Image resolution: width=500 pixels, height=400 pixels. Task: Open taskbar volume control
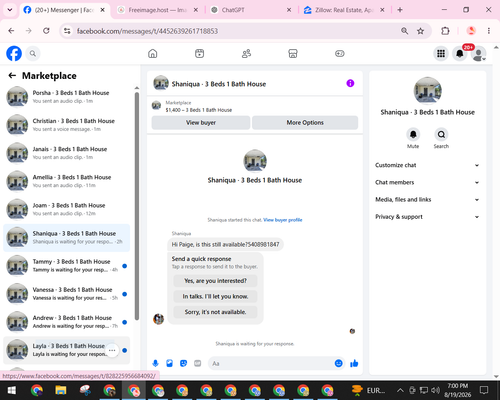coord(435,390)
